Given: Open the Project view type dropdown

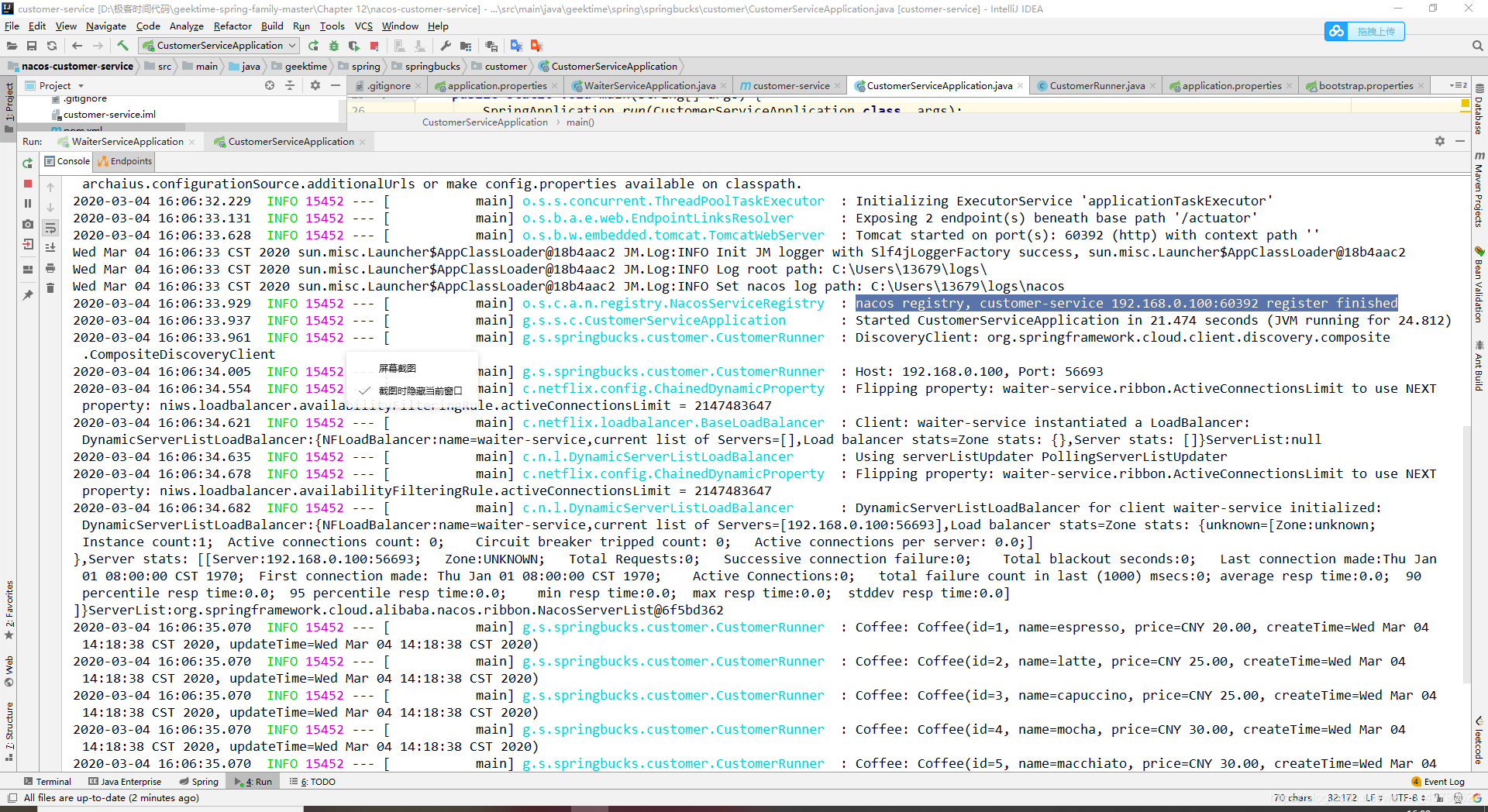Looking at the screenshot, I should coord(54,86).
